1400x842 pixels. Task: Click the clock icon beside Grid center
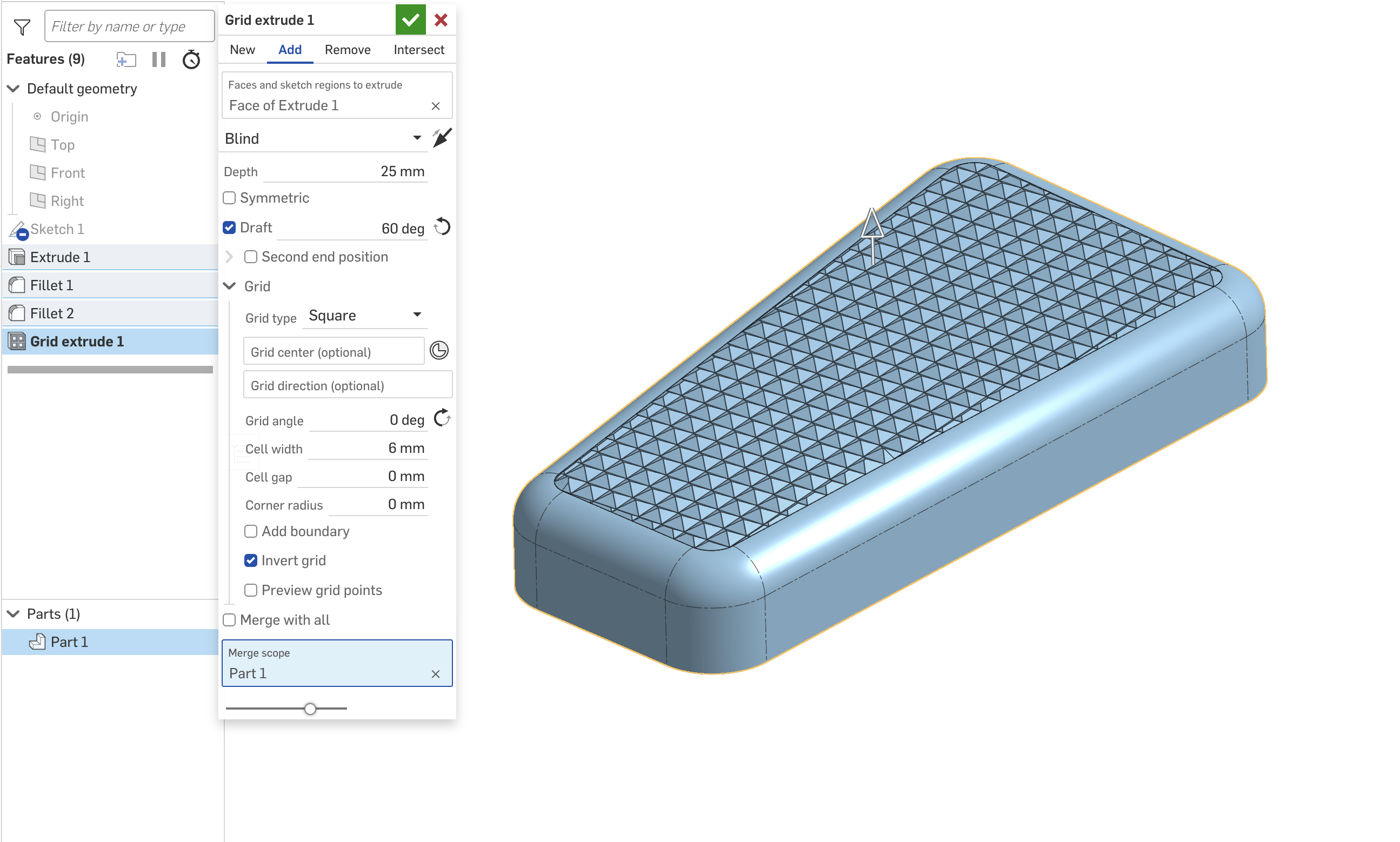click(x=439, y=351)
